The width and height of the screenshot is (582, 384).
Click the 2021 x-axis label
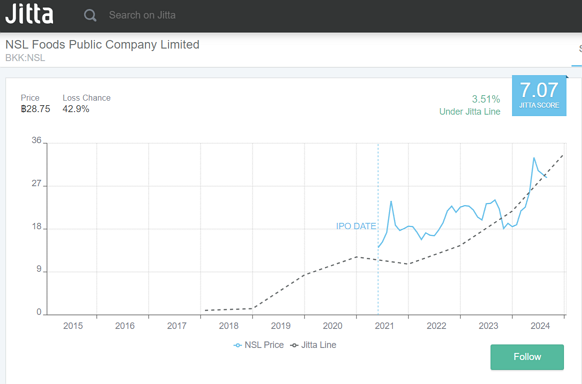[384, 326]
